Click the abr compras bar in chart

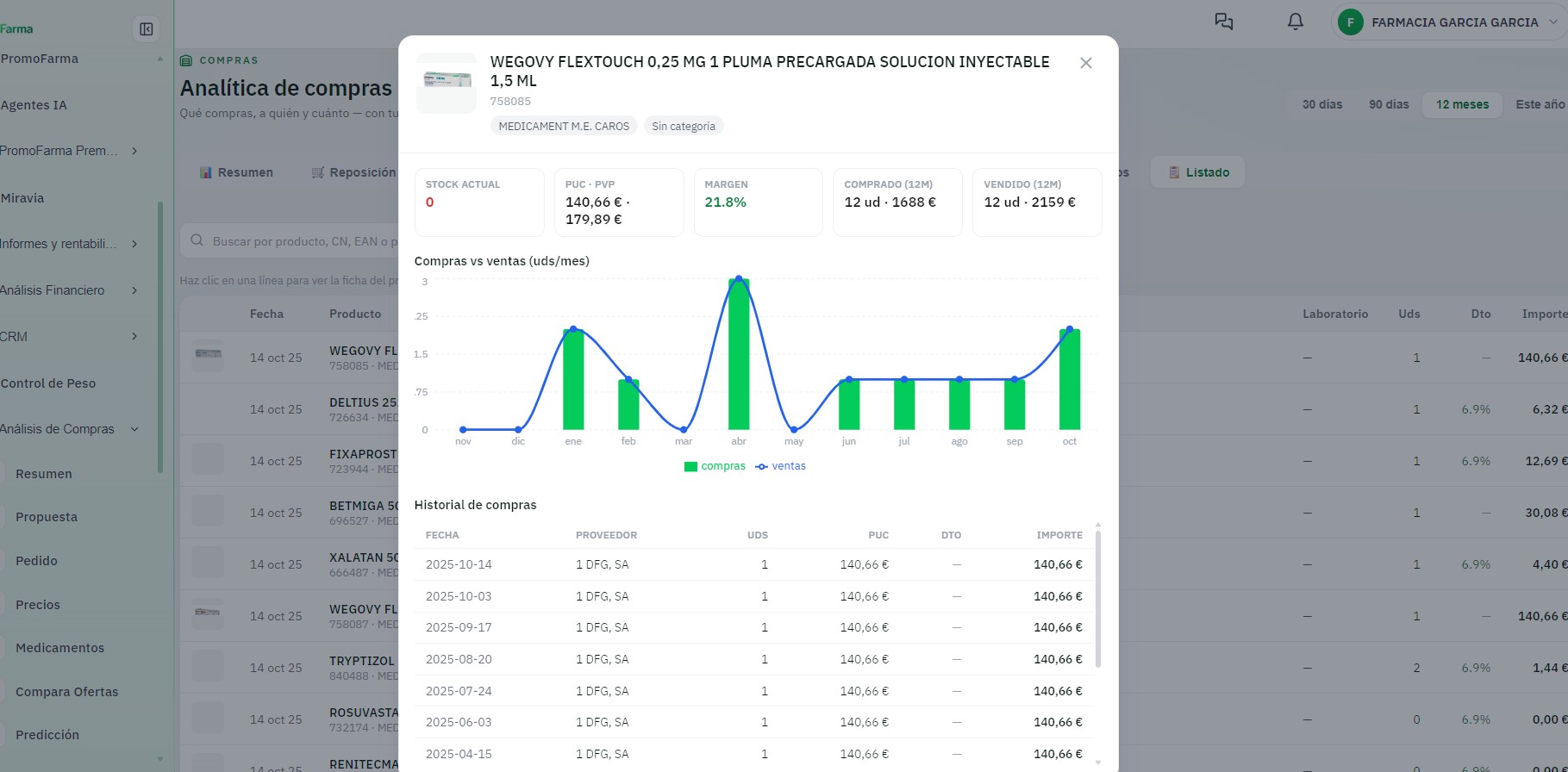tap(739, 354)
